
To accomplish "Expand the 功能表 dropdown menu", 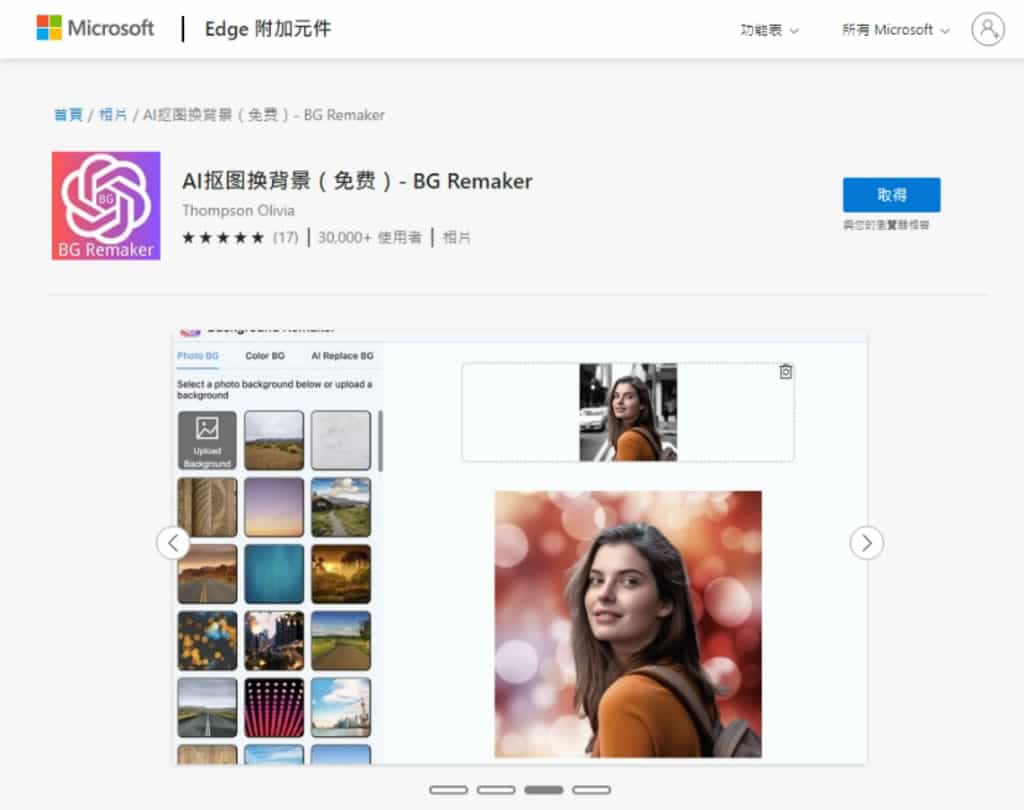I will coord(769,30).
